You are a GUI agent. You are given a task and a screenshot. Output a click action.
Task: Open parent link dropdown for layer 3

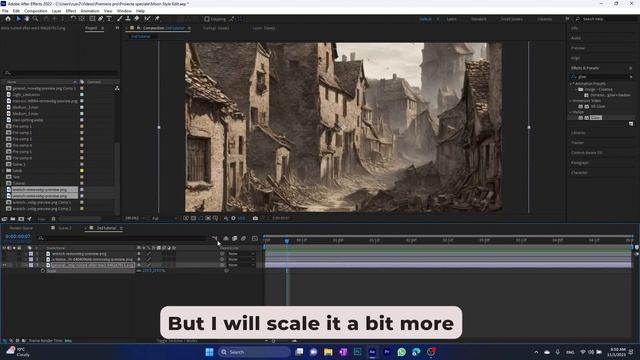[241, 265]
